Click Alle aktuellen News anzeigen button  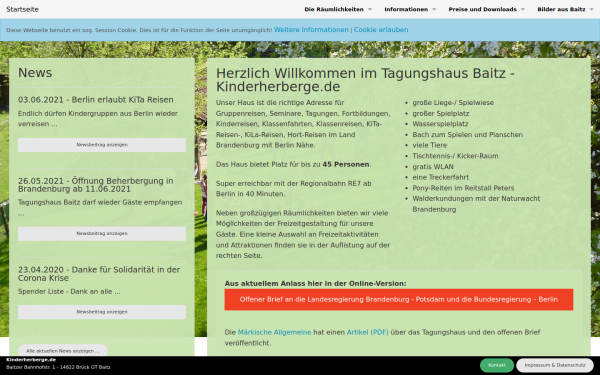[x=63, y=351]
